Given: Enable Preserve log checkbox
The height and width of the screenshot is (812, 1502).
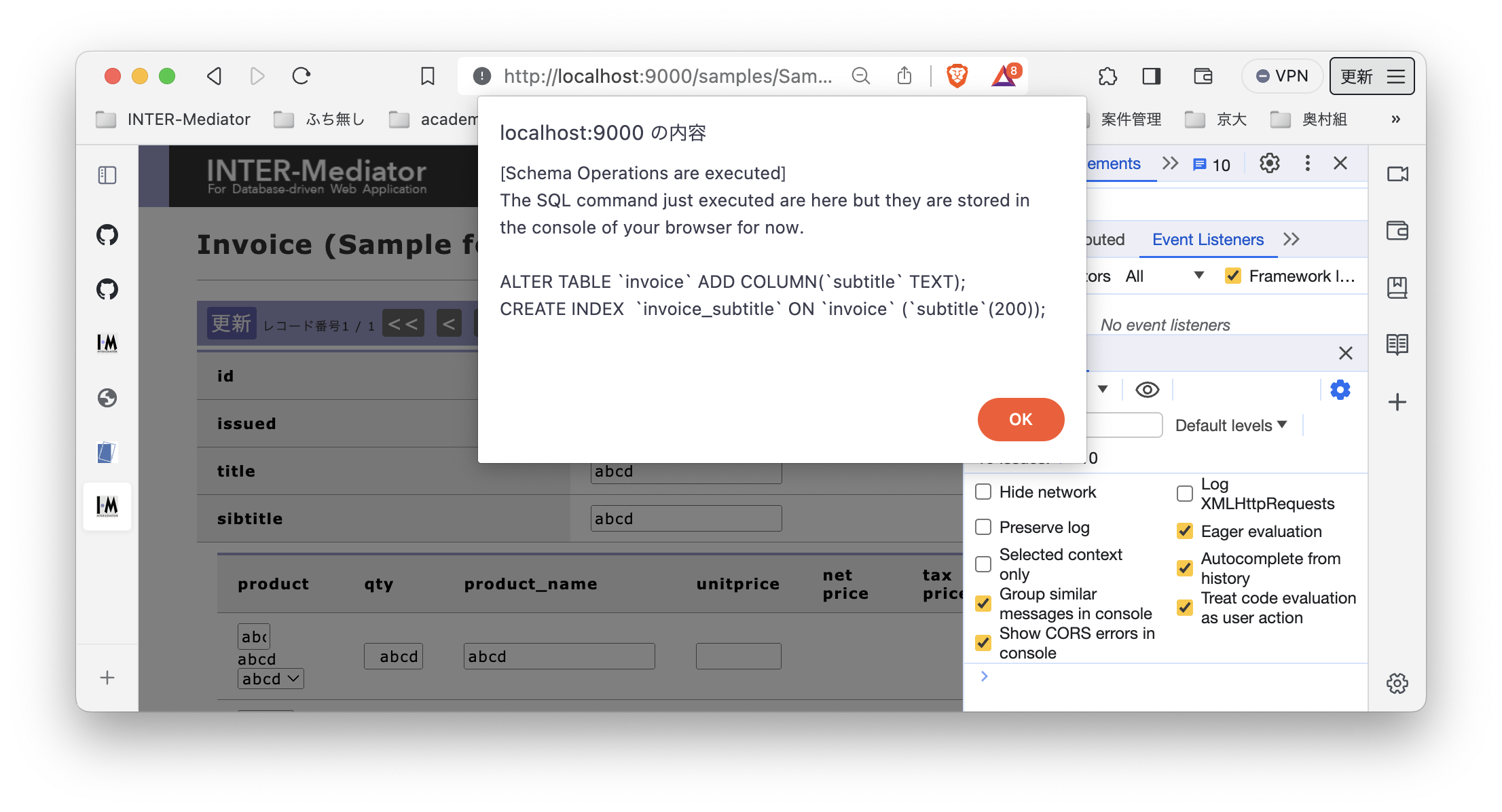Looking at the screenshot, I should [x=983, y=527].
